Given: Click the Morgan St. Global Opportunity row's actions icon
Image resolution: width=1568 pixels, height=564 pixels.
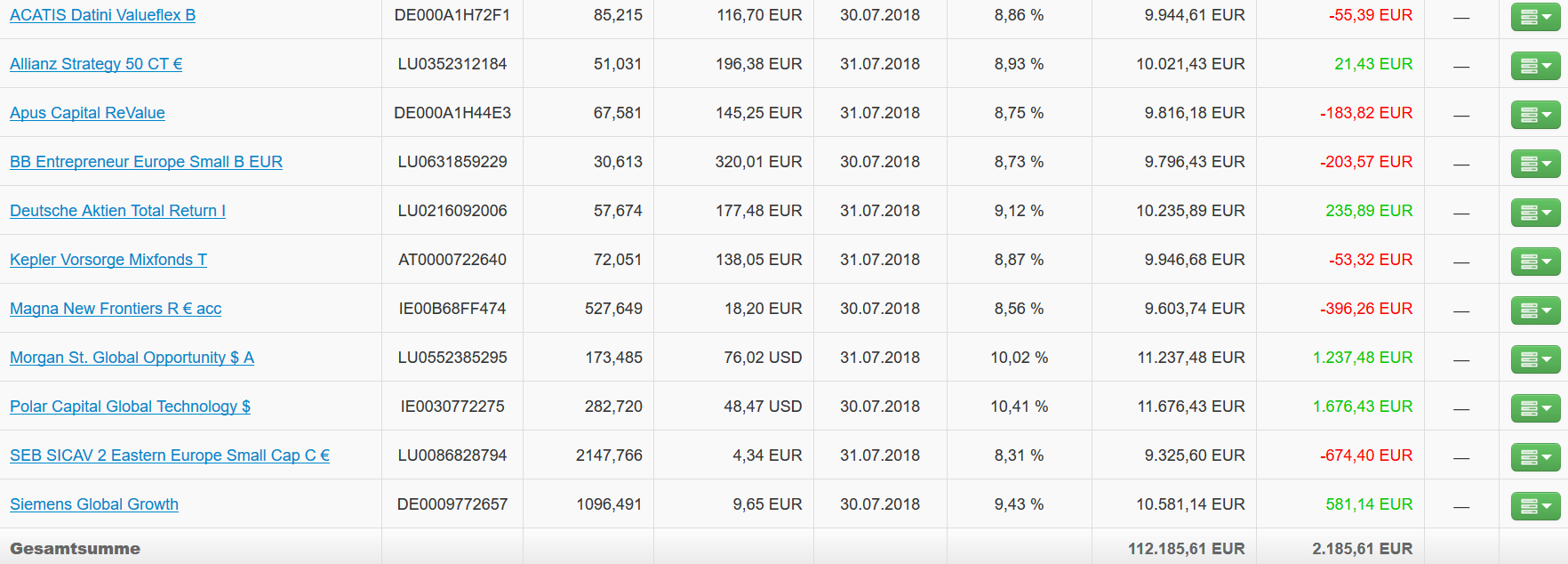Looking at the screenshot, I should click(1535, 359).
